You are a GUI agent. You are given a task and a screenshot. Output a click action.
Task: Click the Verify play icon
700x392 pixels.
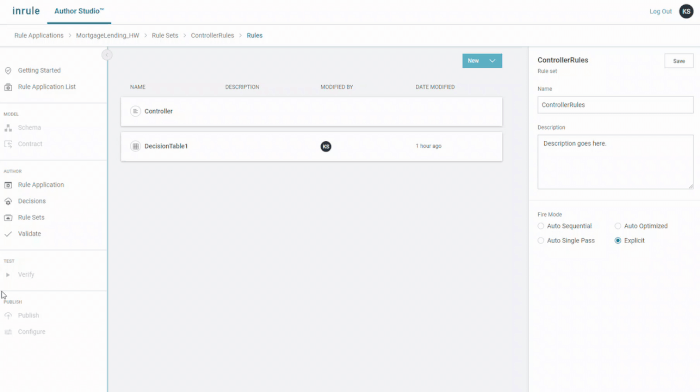8,275
